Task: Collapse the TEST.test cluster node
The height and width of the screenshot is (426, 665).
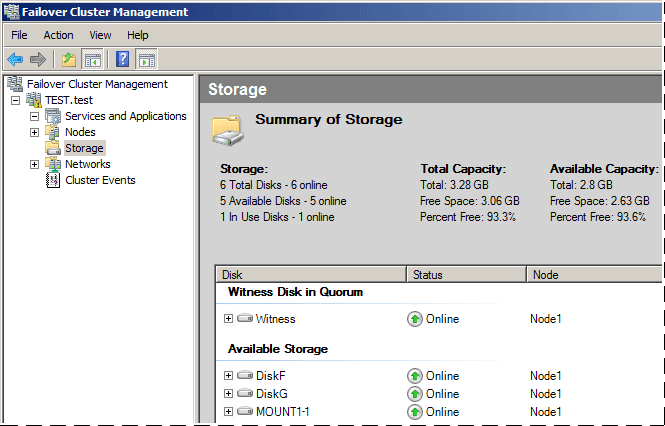Action: coord(16,101)
